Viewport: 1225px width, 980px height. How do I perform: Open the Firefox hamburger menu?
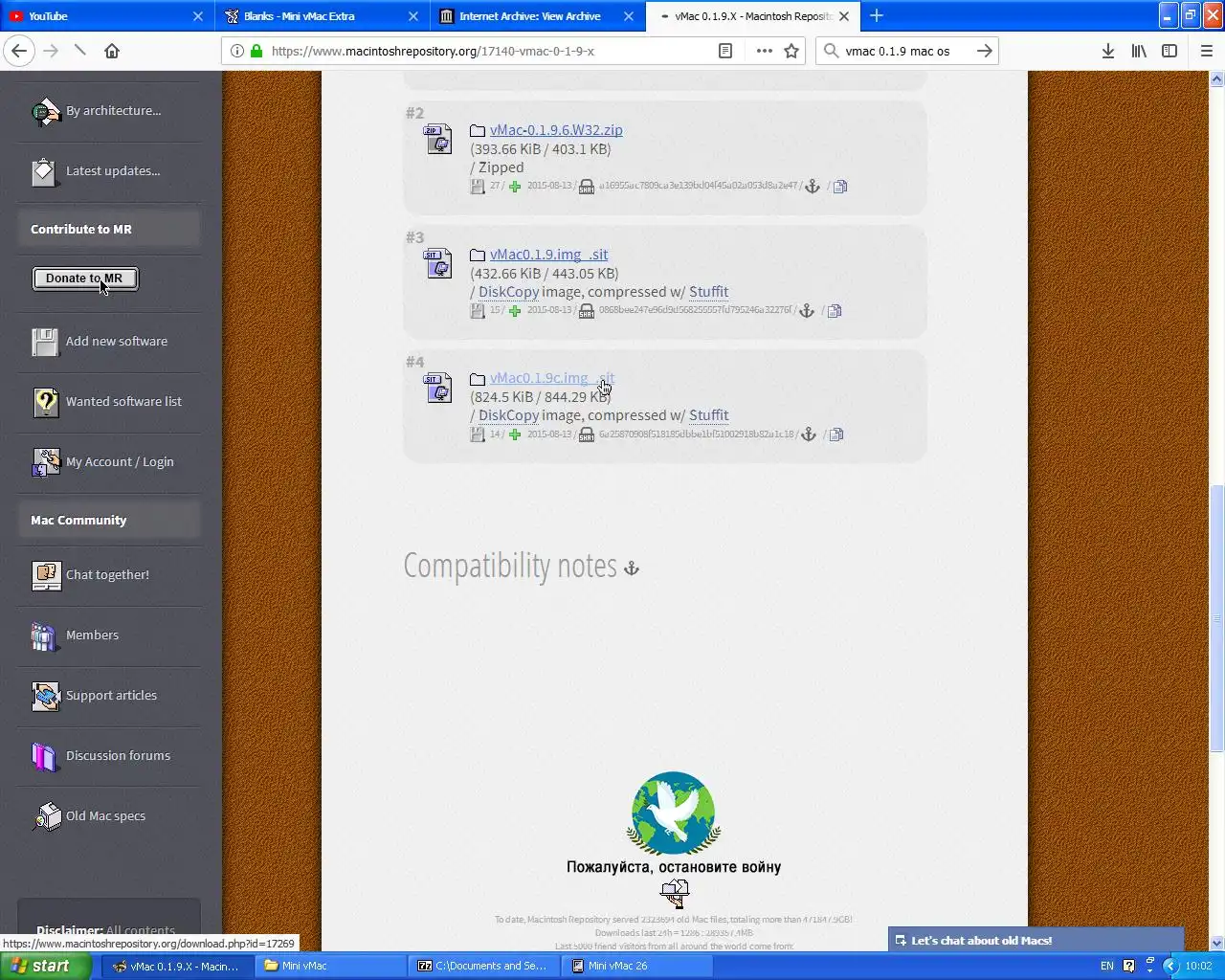1207,51
